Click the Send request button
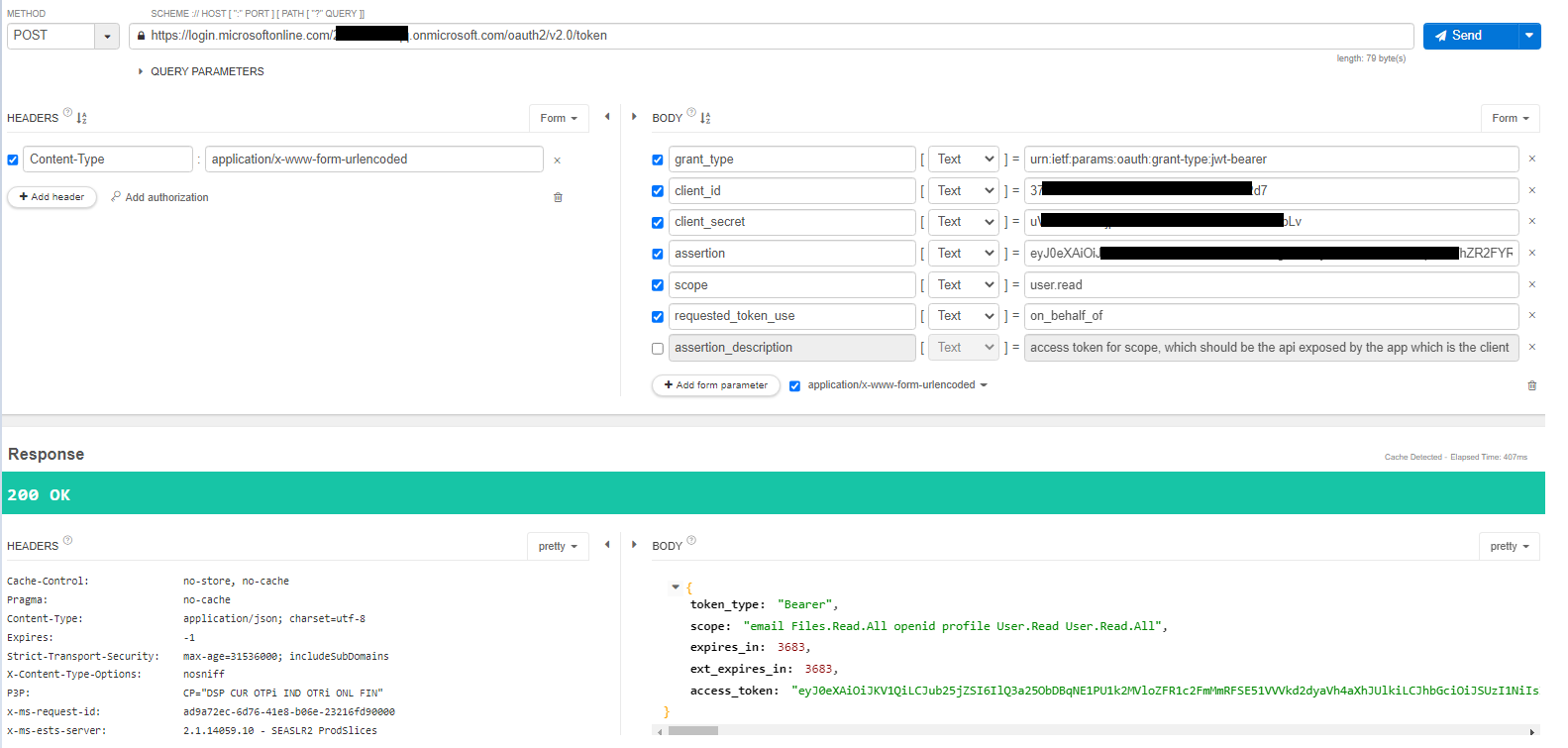The image size is (1568, 748). [1470, 36]
